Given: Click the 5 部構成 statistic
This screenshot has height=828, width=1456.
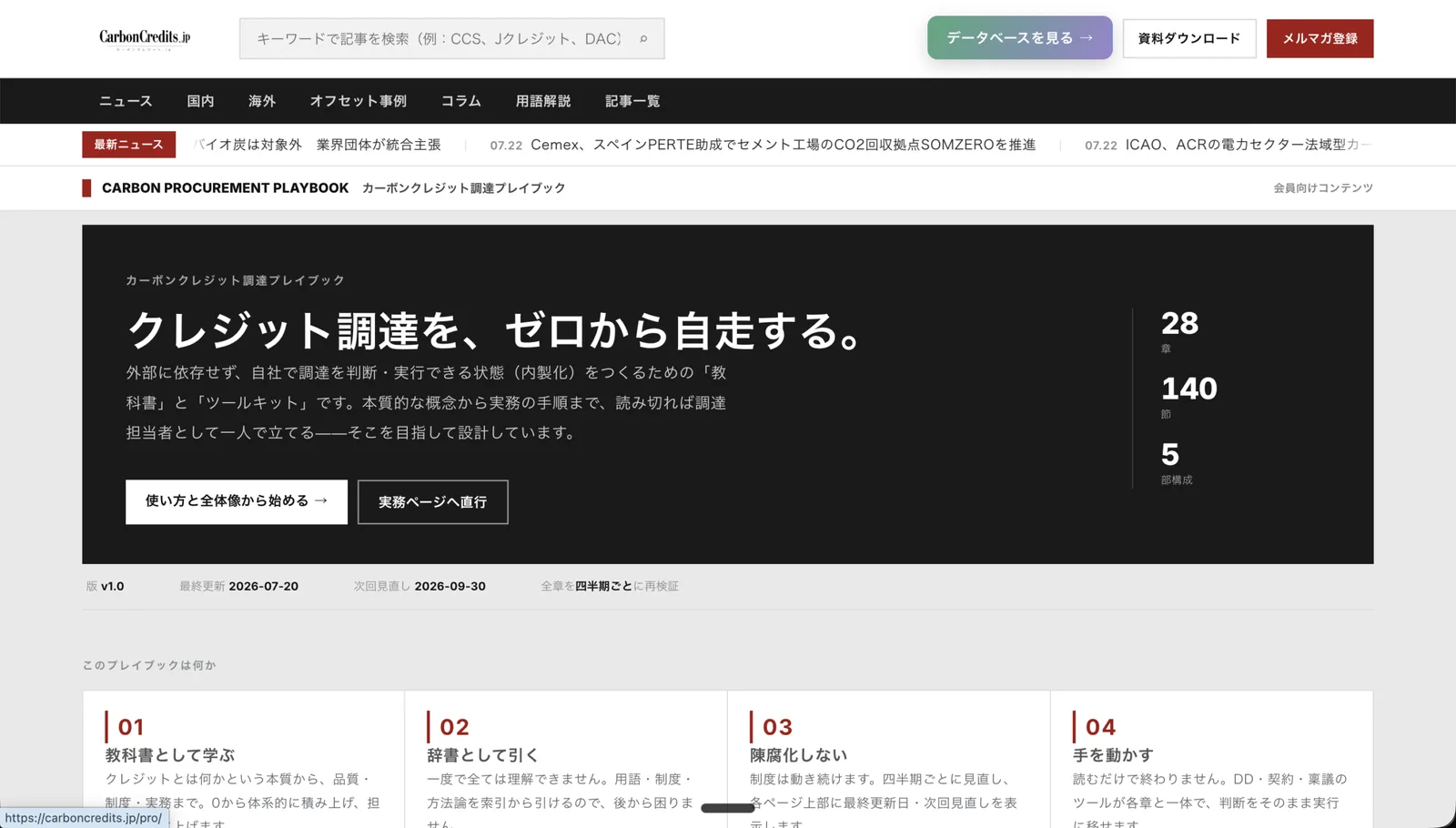Looking at the screenshot, I should [x=1176, y=462].
